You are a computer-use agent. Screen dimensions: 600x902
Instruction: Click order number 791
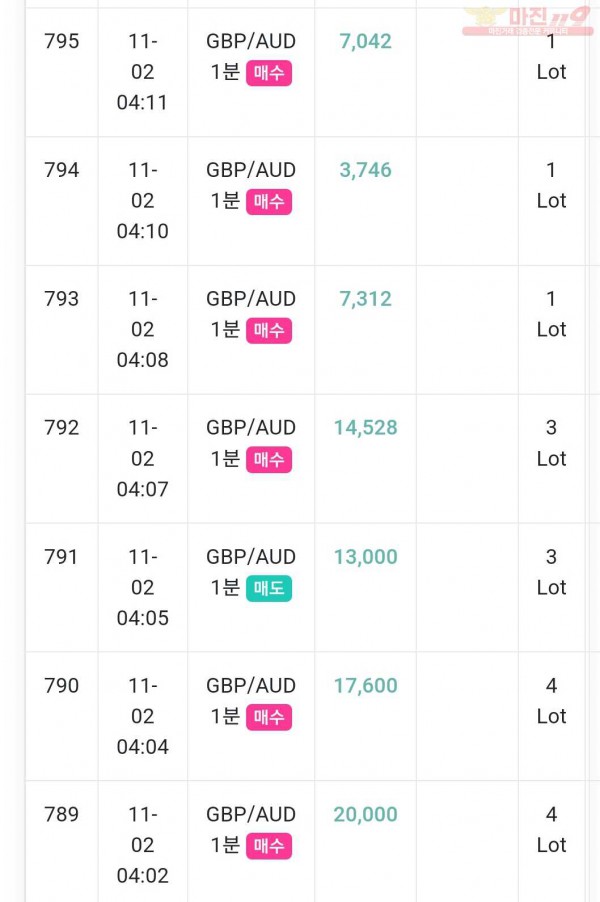61,557
